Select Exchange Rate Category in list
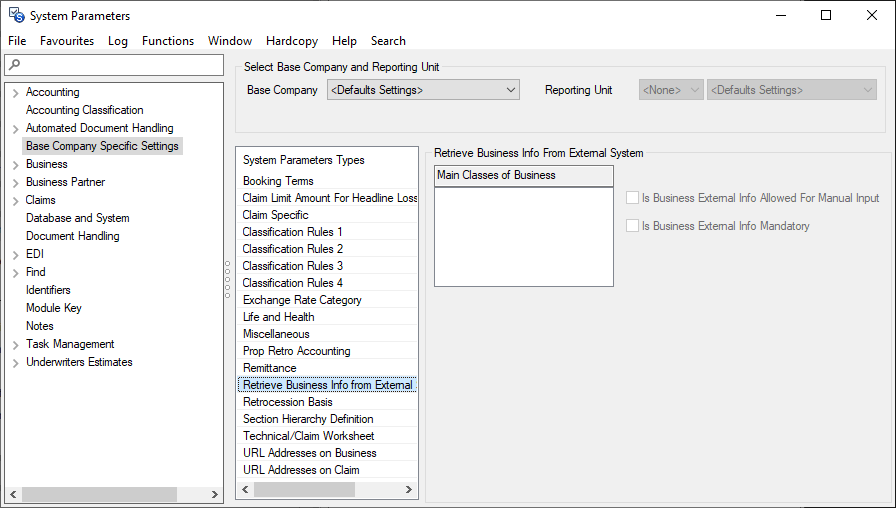 [x=302, y=300]
